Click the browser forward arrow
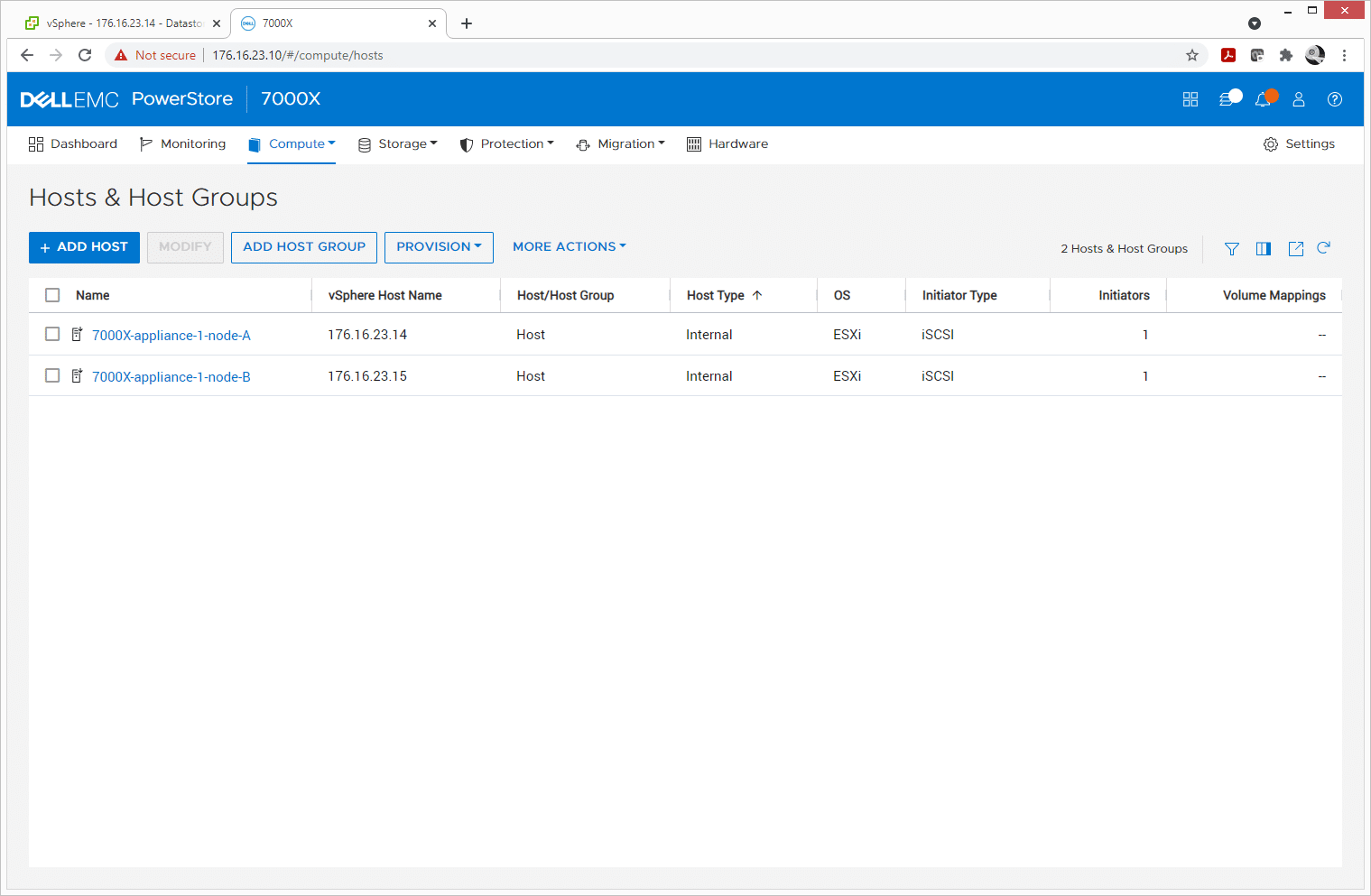Screen dimensions: 1371x896 click(56, 55)
